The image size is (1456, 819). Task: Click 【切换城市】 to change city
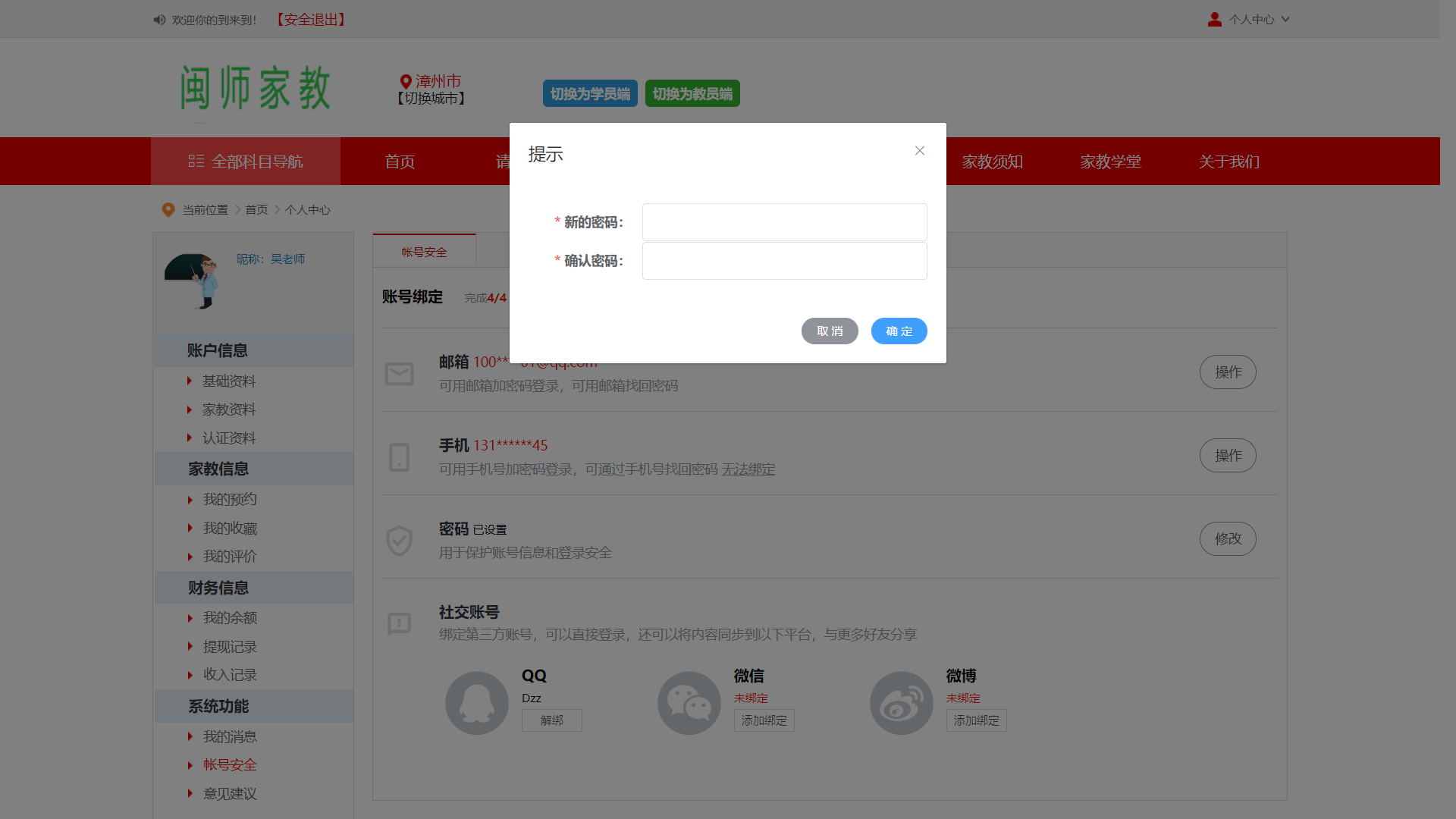(431, 99)
